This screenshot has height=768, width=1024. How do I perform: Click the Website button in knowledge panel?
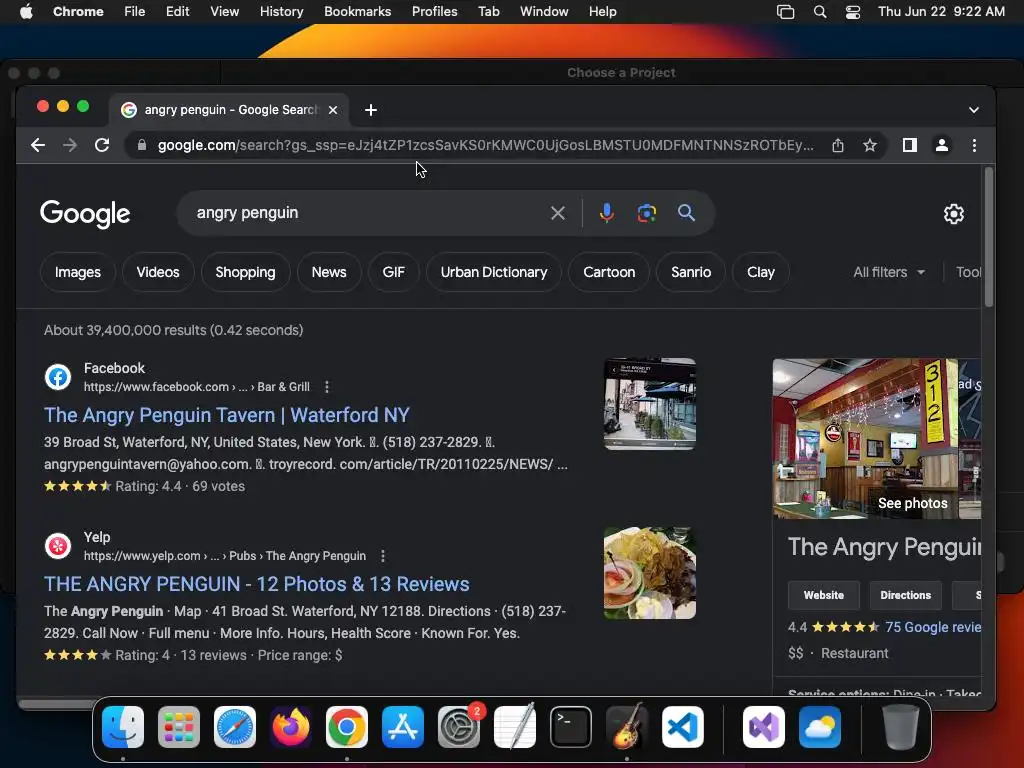pyautogui.click(x=824, y=595)
